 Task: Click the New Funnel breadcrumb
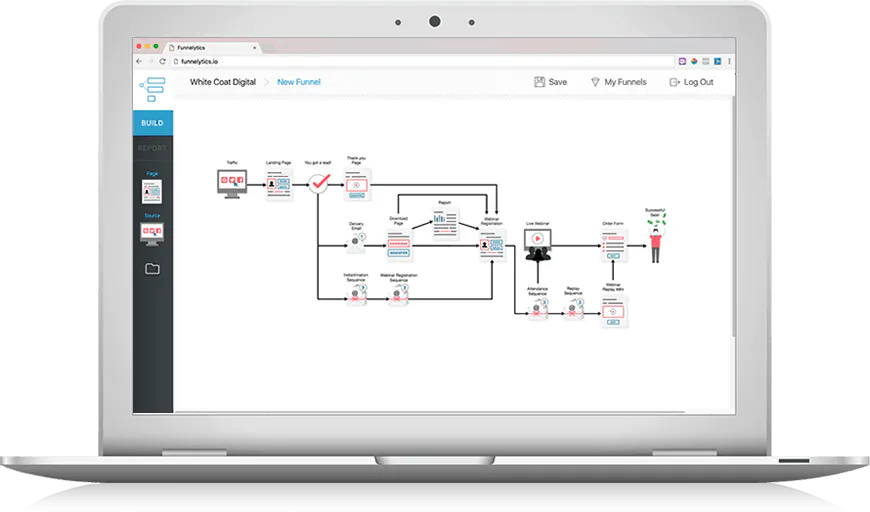[x=299, y=82]
